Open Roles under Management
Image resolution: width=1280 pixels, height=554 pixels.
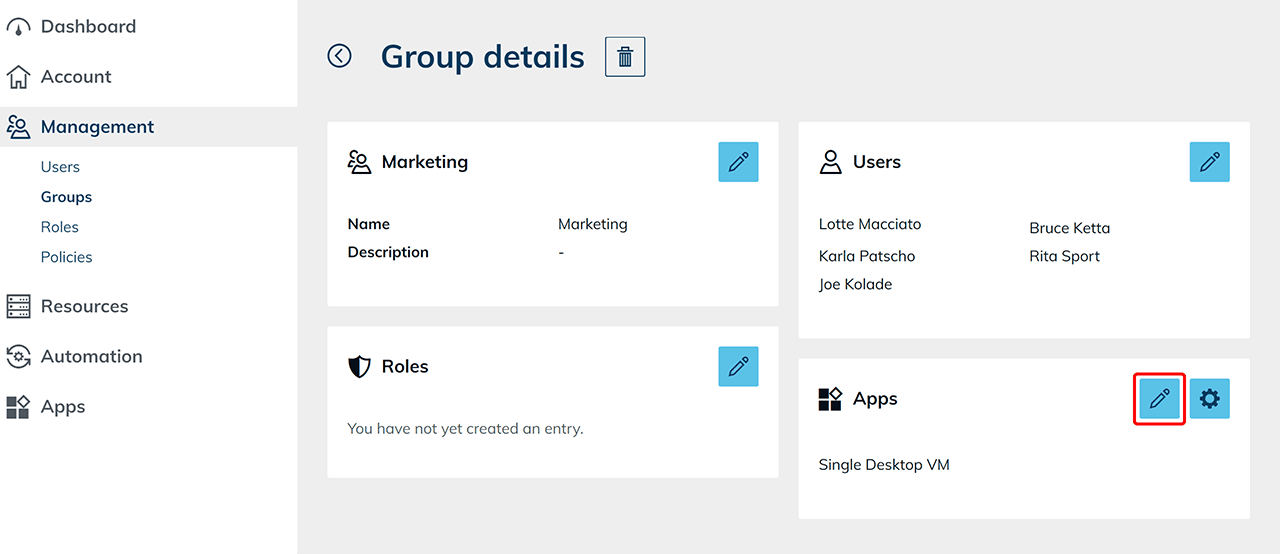[60, 227]
